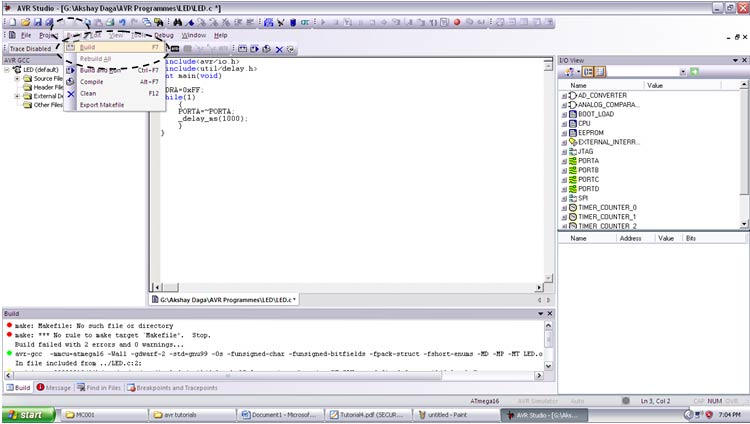Open the File menu
Viewport: 750px width, 424px height.
click(26, 35)
